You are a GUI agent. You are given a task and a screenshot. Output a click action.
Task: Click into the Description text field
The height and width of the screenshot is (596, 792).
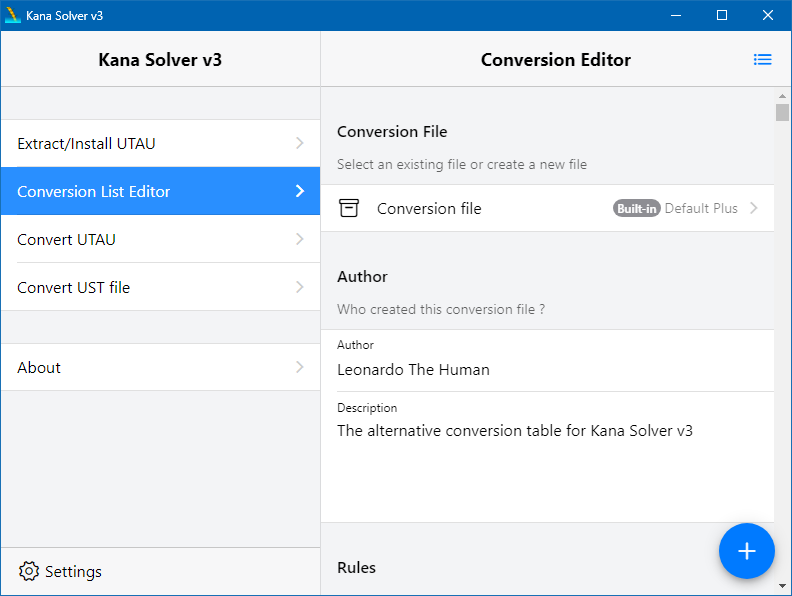(x=548, y=457)
